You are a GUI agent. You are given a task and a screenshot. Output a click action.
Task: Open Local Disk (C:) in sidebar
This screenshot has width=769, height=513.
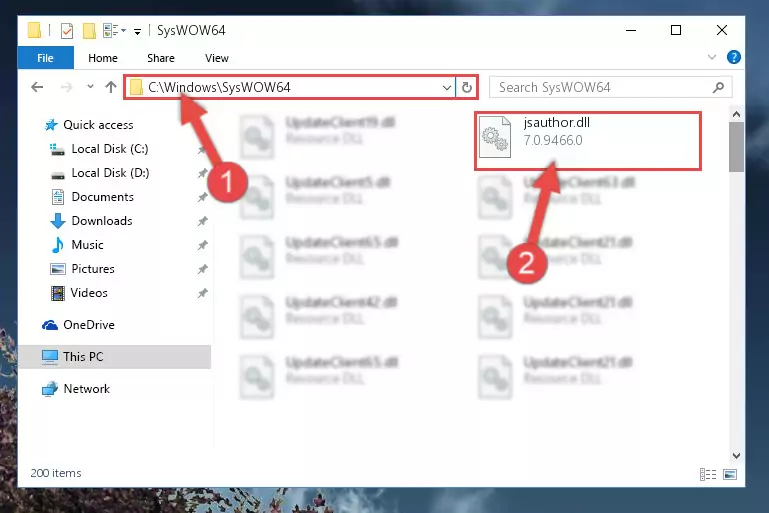[110, 149]
